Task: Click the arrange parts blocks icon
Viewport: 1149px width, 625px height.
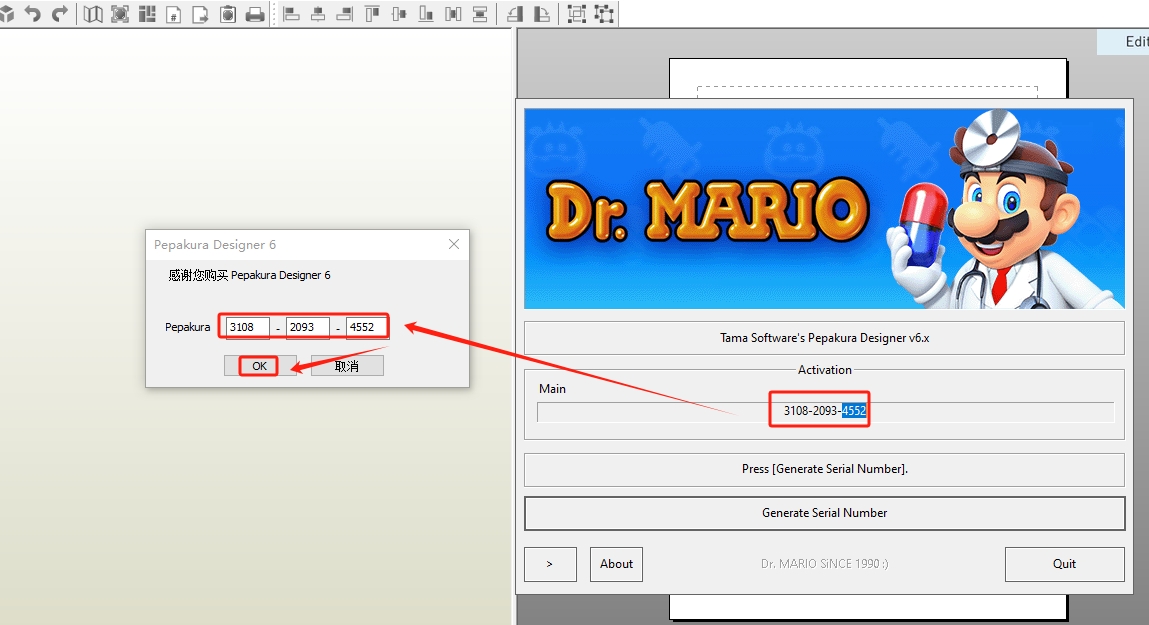Action: (147, 14)
